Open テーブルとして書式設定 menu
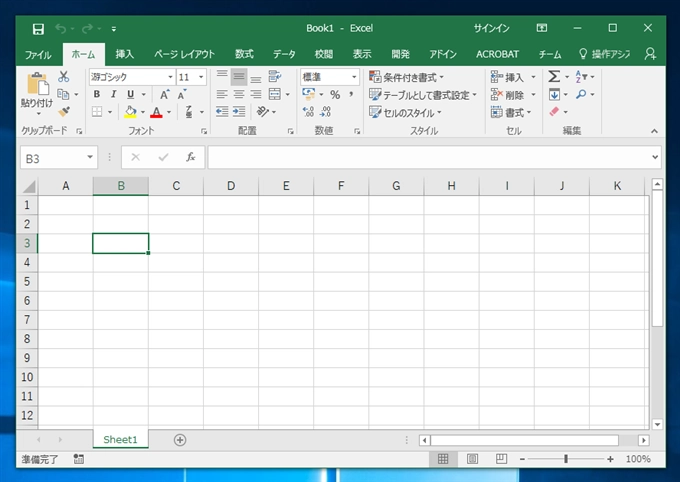 (422, 95)
